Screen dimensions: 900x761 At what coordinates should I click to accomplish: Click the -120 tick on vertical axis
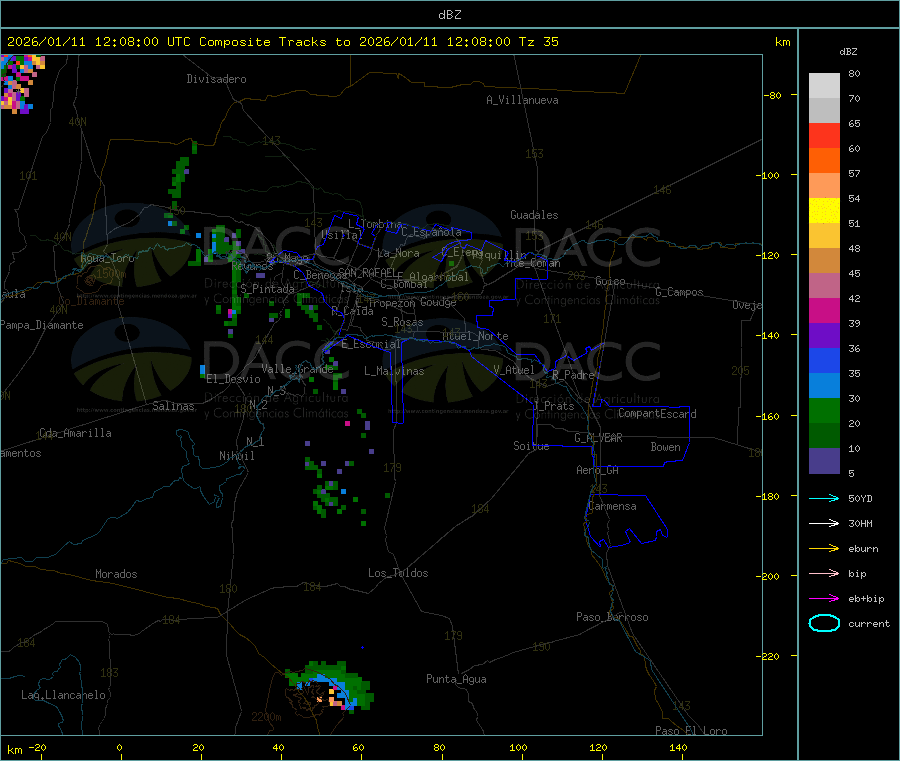point(770,255)
